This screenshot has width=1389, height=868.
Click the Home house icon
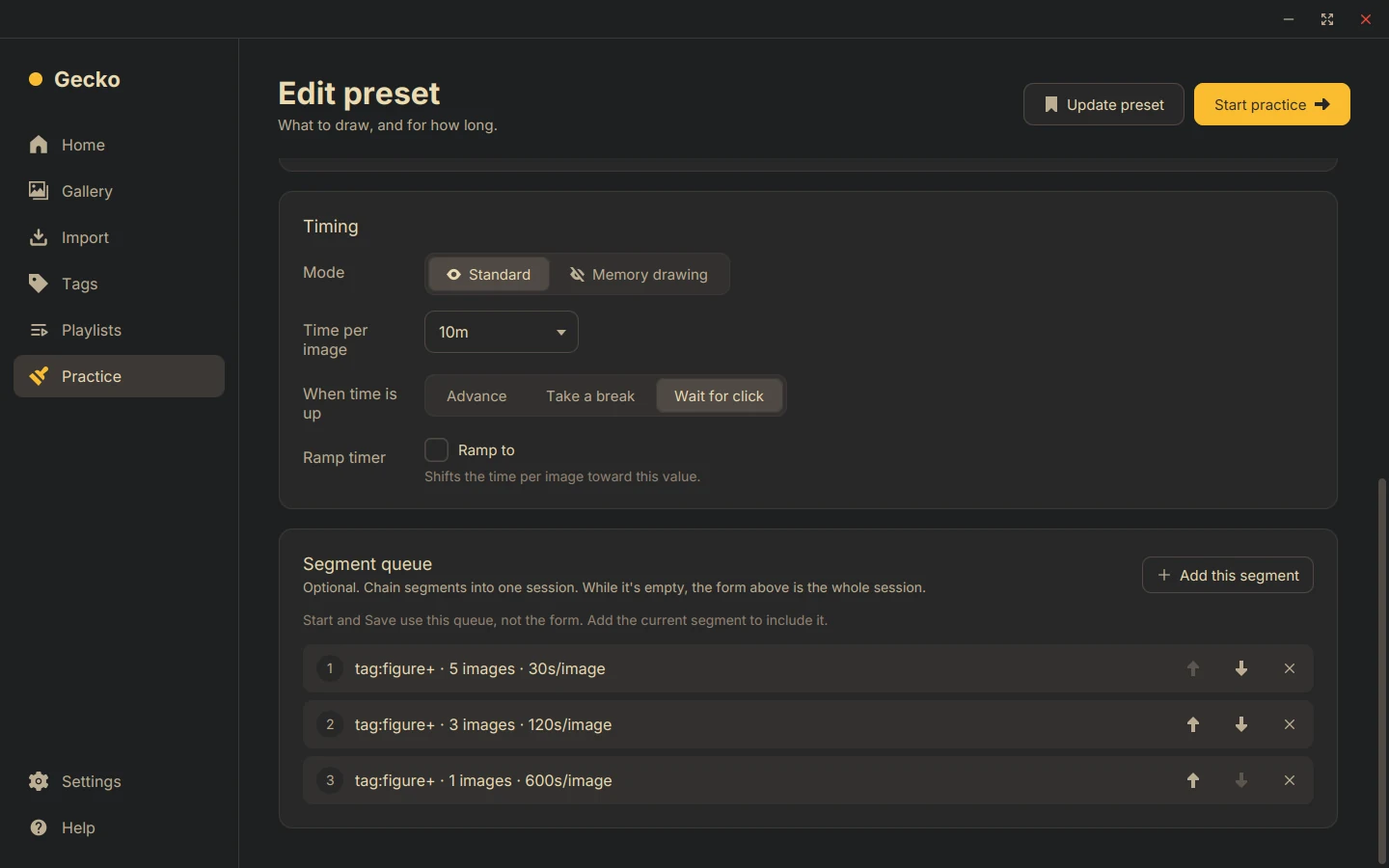click(39, 145)
